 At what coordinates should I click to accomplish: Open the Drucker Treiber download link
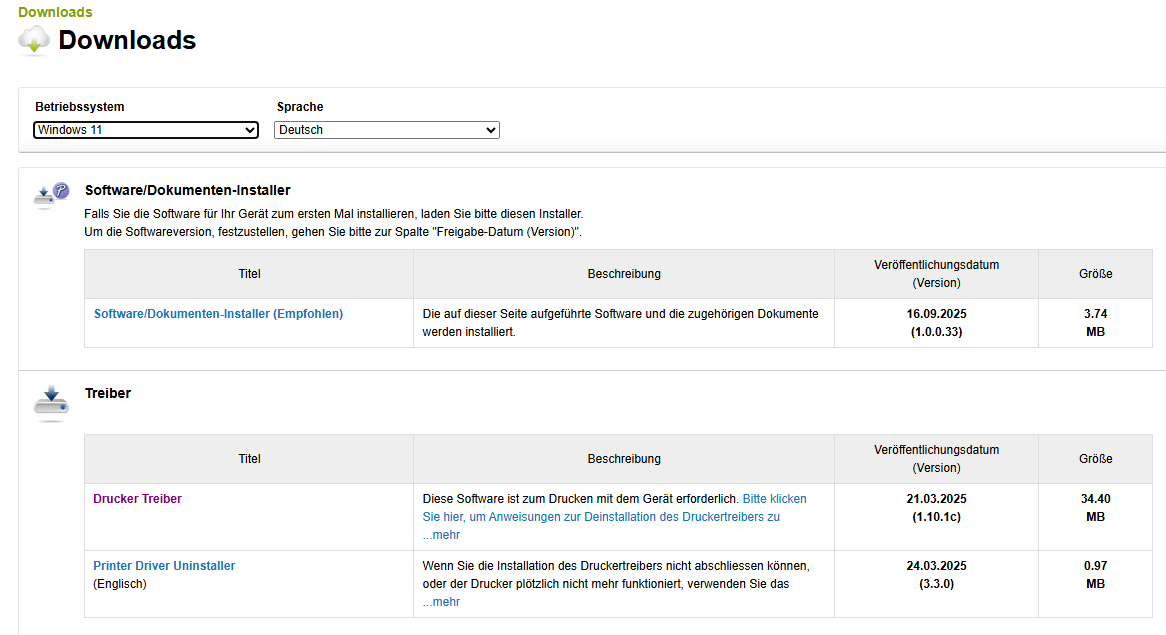click(x=138, y=499)
